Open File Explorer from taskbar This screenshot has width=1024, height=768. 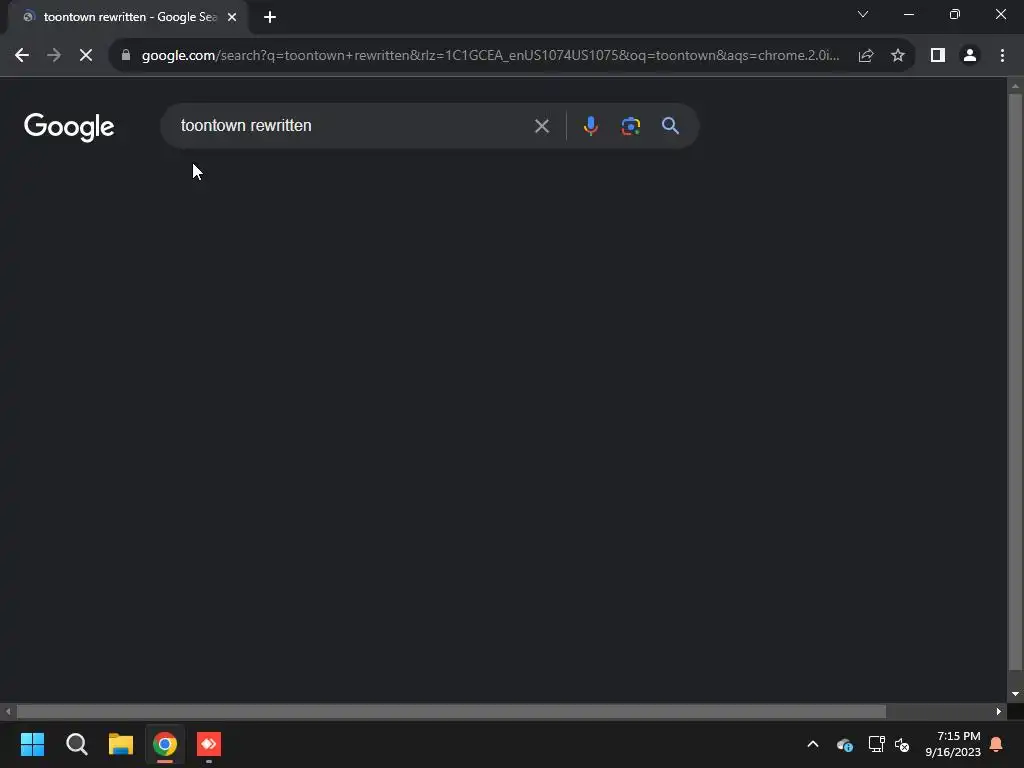tap(121, 744)
